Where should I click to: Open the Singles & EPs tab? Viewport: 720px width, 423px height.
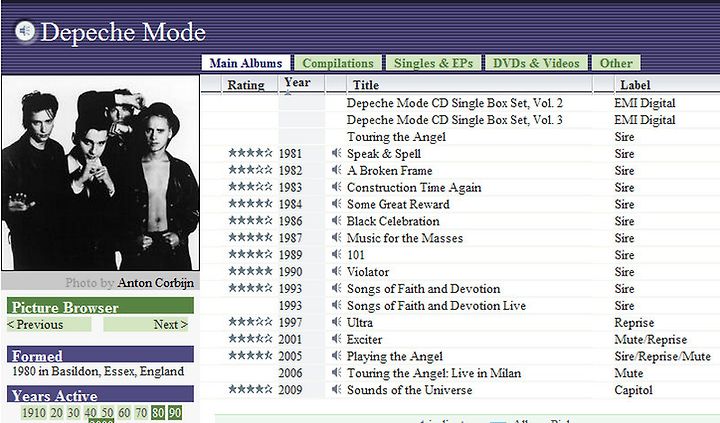click(433, 63)
